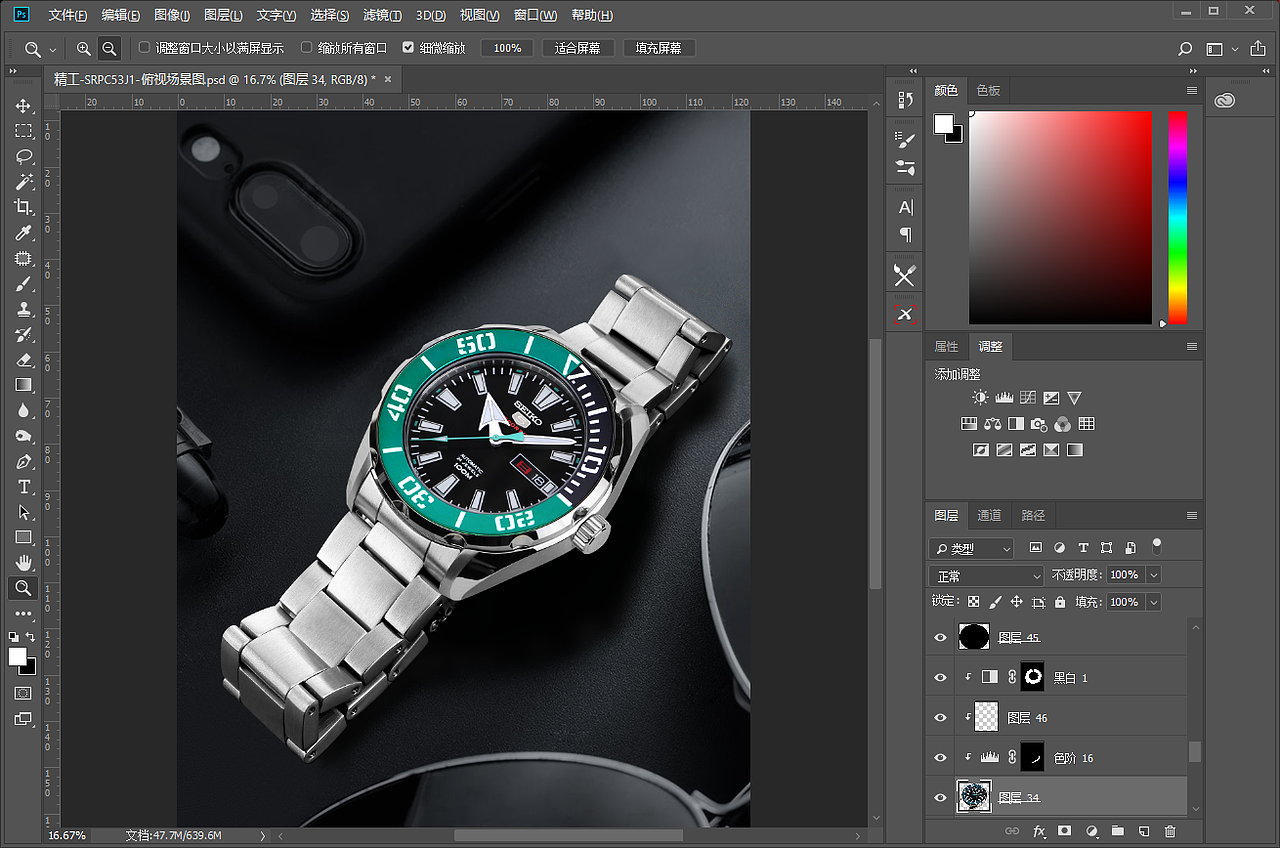Open the 文件(F) menu
This screenshot has height=848, width=1280.
pyautogui.click(x=68, y=15)
